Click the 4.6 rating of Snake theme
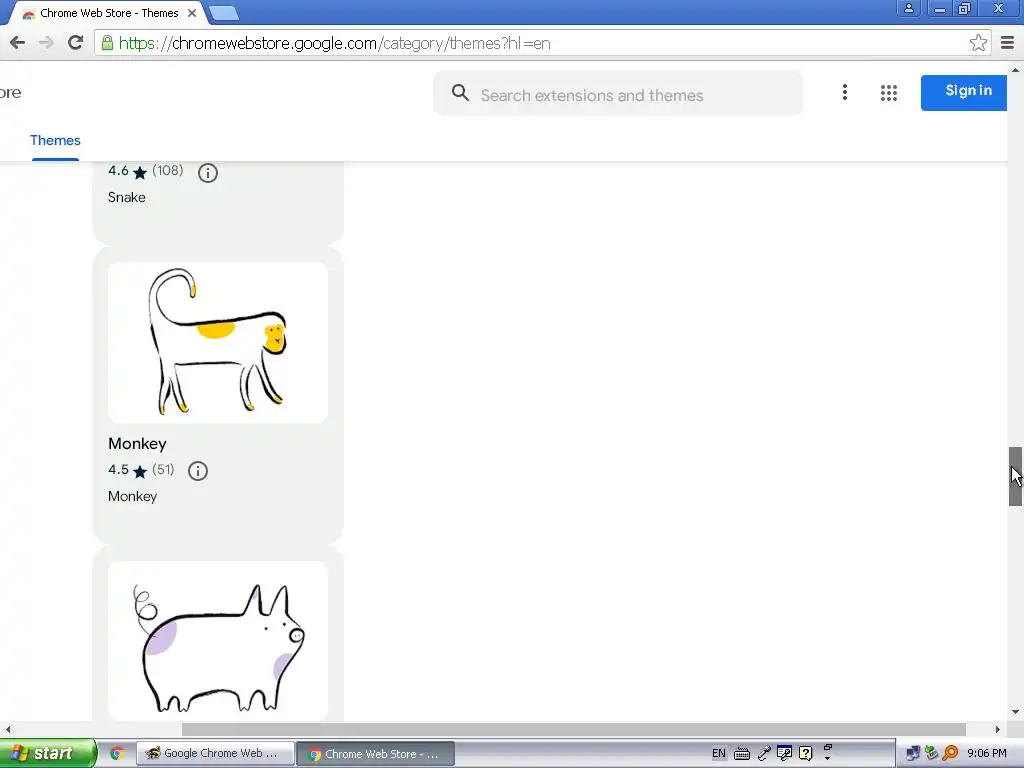 (118, 170)
